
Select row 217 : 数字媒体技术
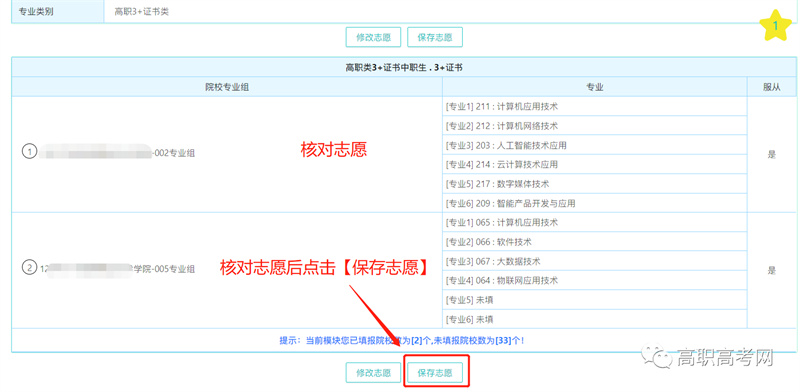594,184
